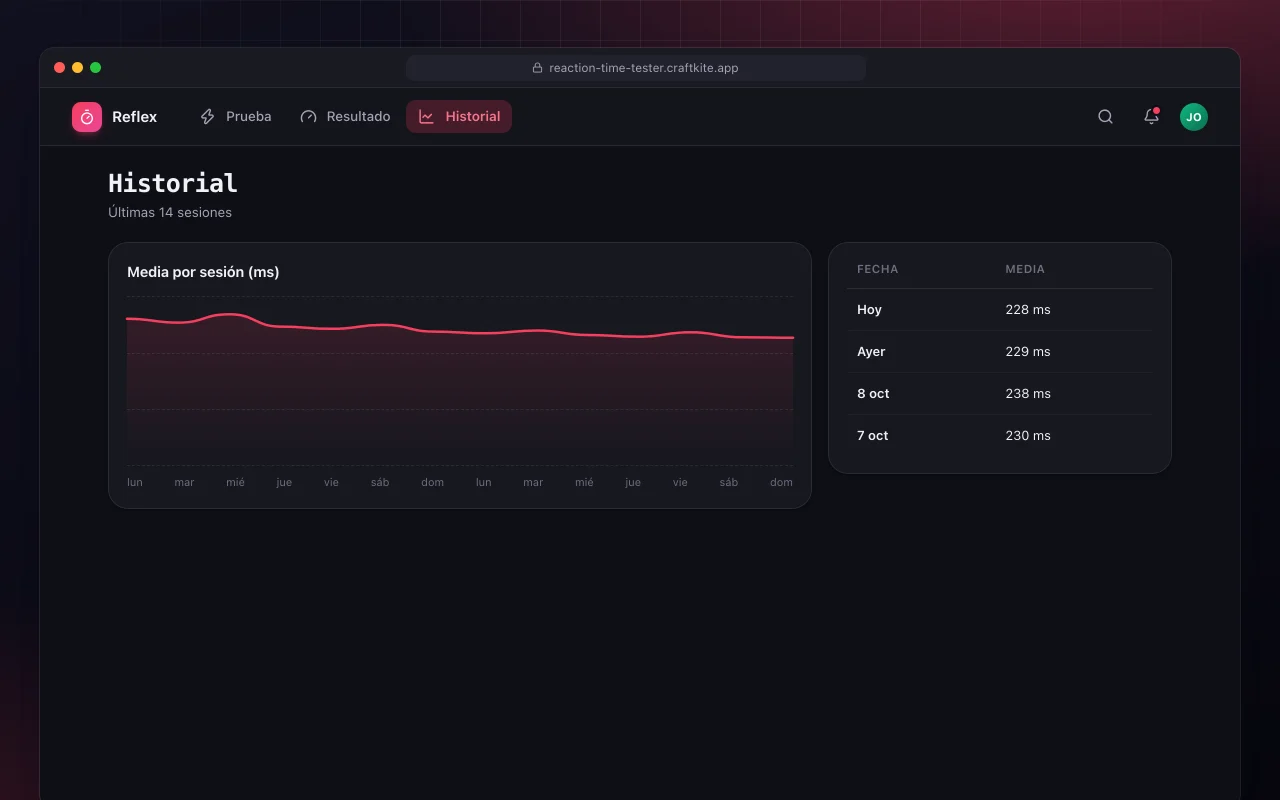
Task: Select the Hoy 228 ms row
Action: (1000, 310)
